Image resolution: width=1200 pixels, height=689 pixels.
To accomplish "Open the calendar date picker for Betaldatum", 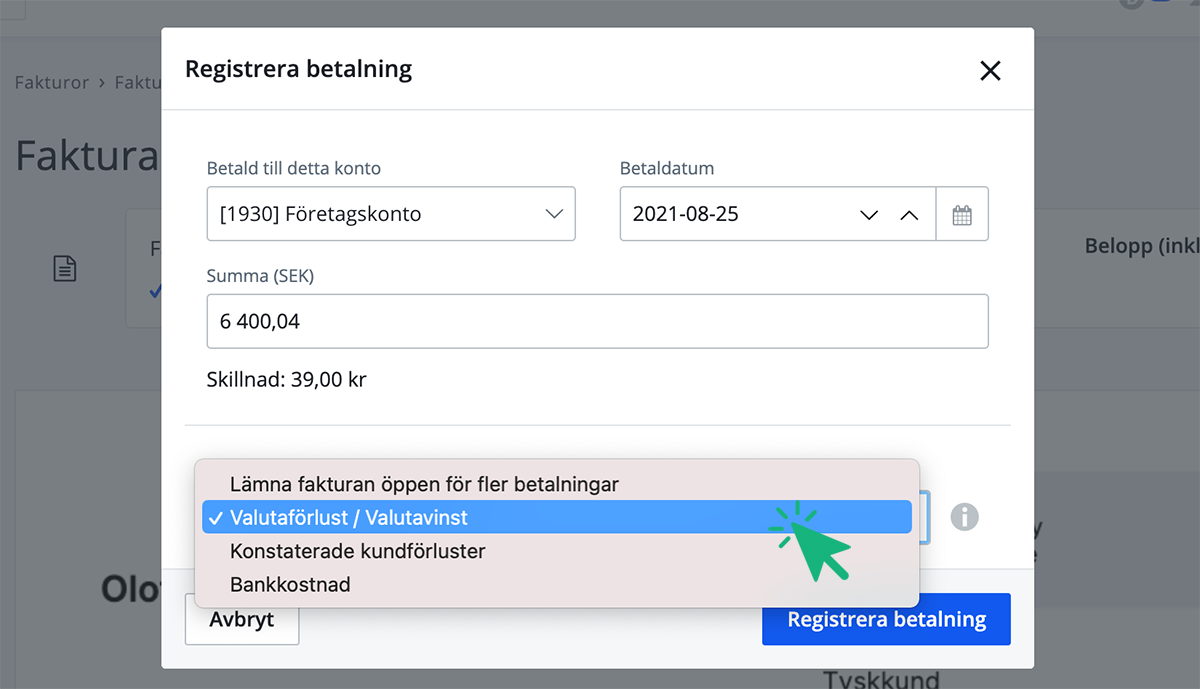I will pos(962,213).
